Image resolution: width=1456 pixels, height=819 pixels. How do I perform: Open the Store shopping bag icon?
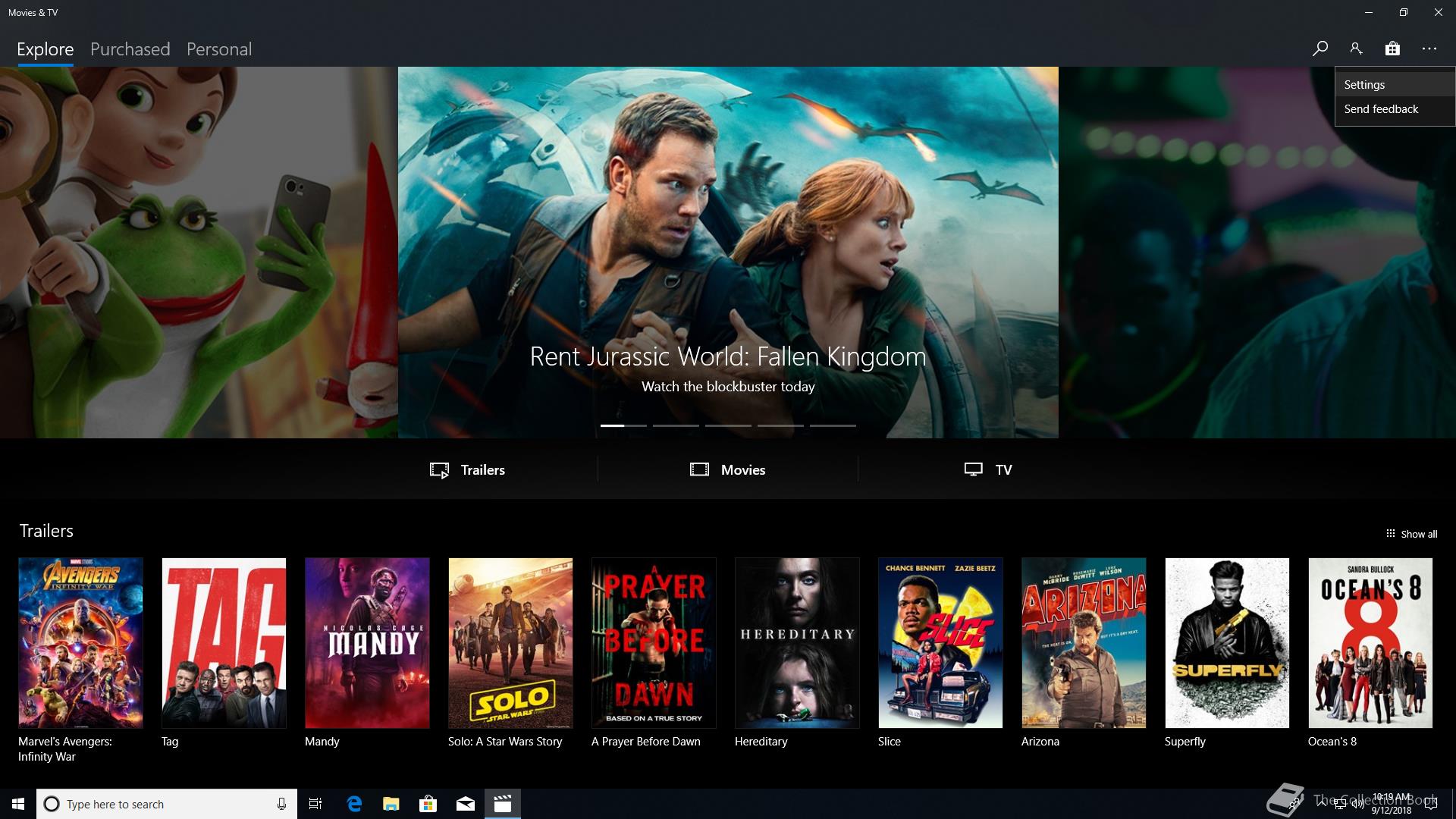[x=1392, y=49]
